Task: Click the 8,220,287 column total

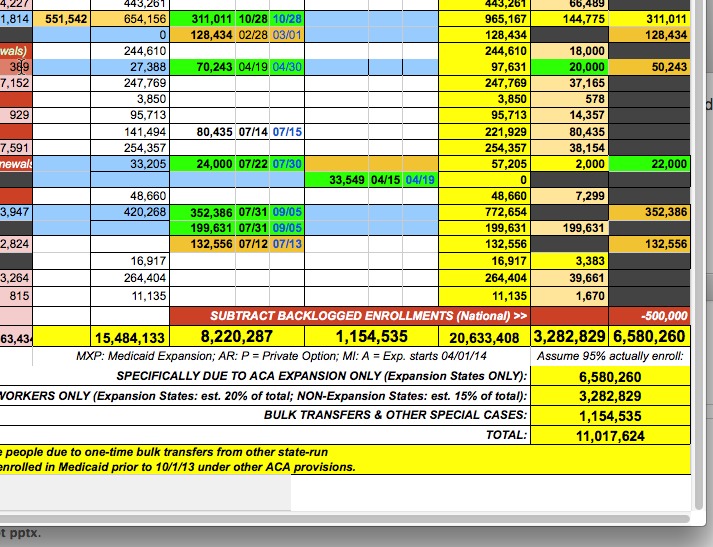Action: tap(236, 337)
